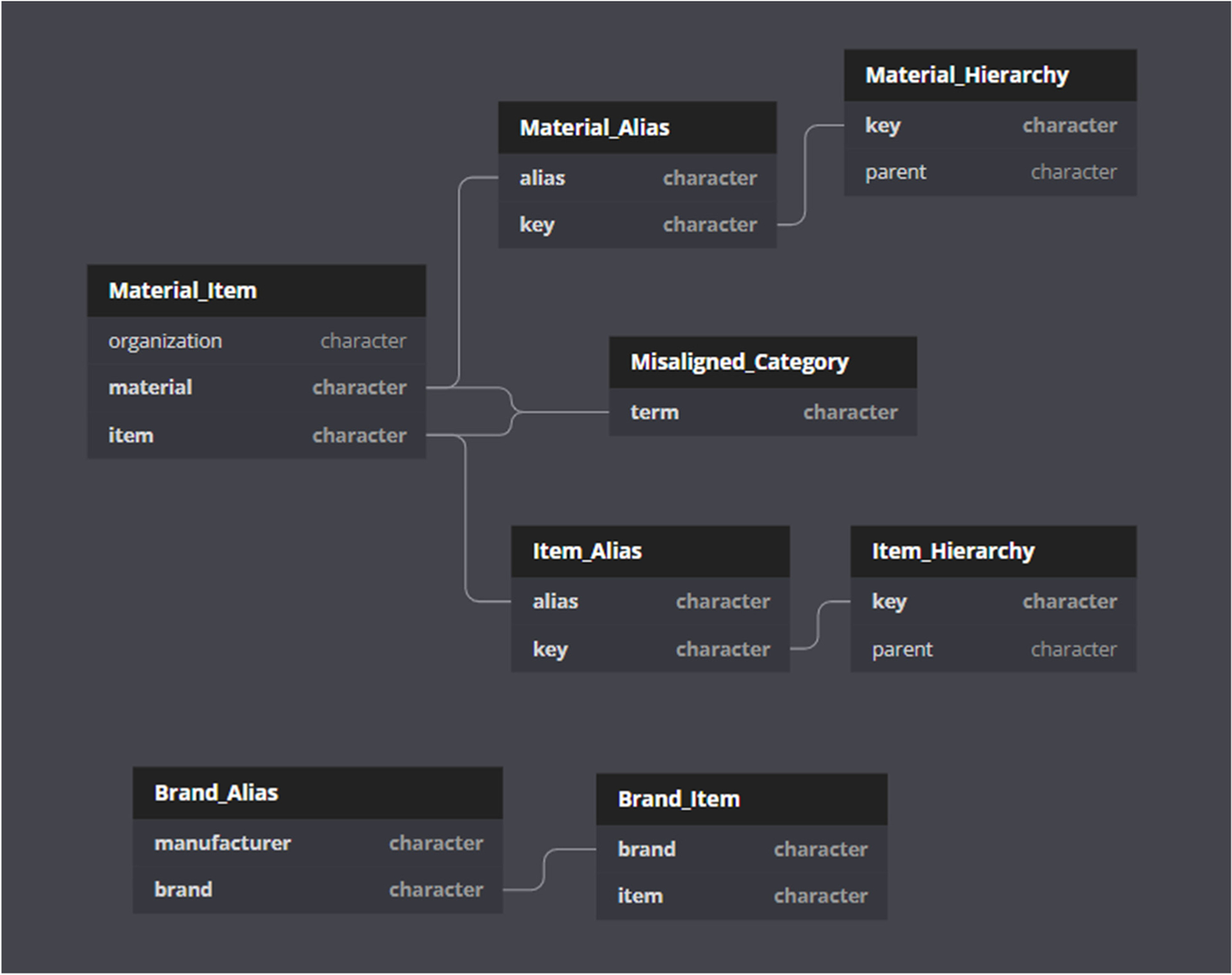Select the Material_Alias table header
The width and height of the screenshot is (1232, 975).
click(637, 128)
